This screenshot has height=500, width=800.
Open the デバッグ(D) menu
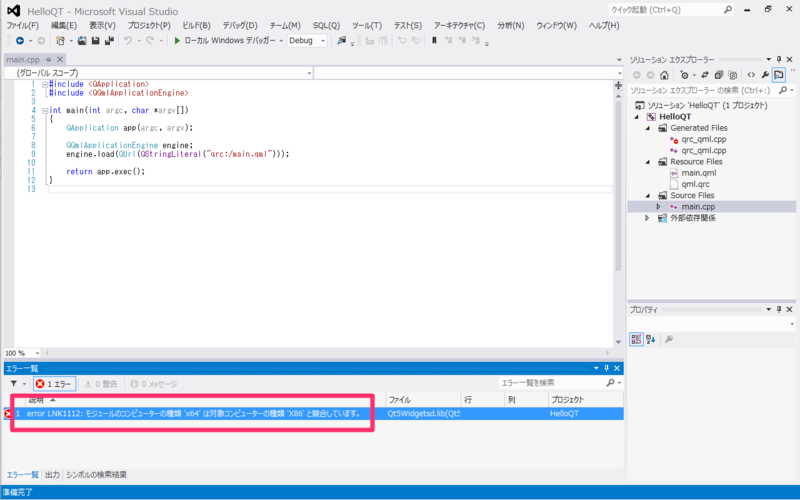point(240,25)
